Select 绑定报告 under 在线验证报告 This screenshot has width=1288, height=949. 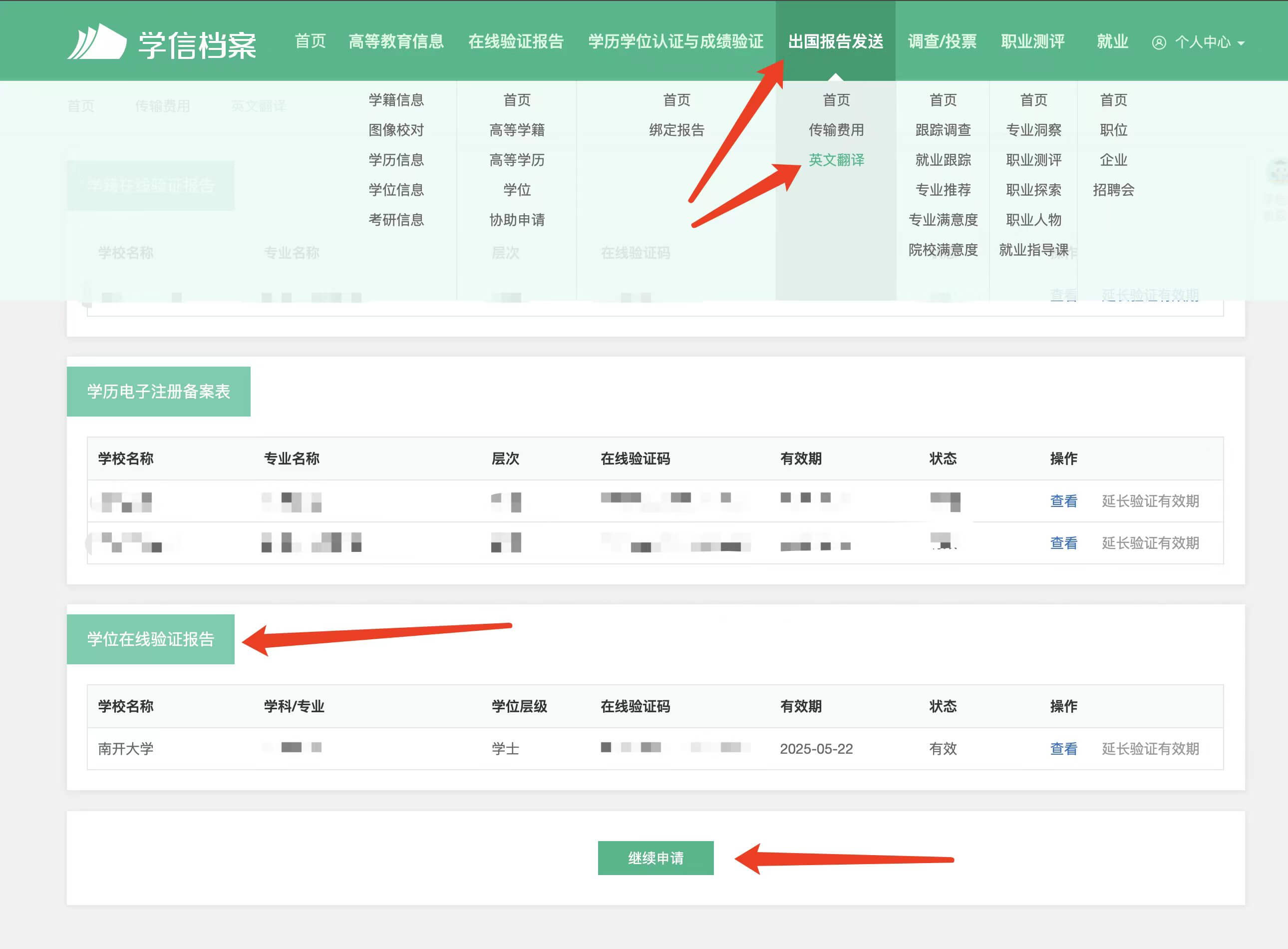click(x=677, y=129)
